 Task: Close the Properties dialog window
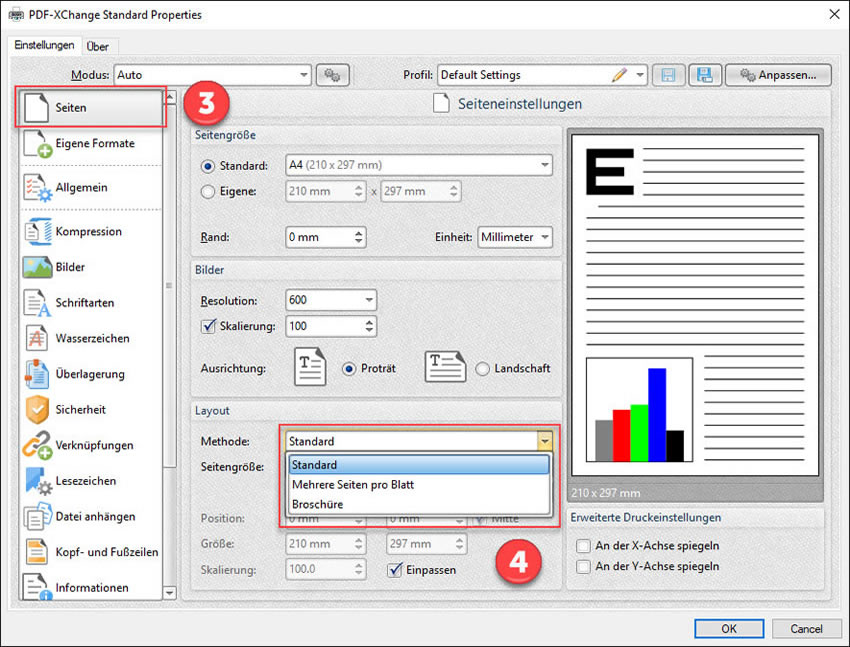tap(834, 14)
